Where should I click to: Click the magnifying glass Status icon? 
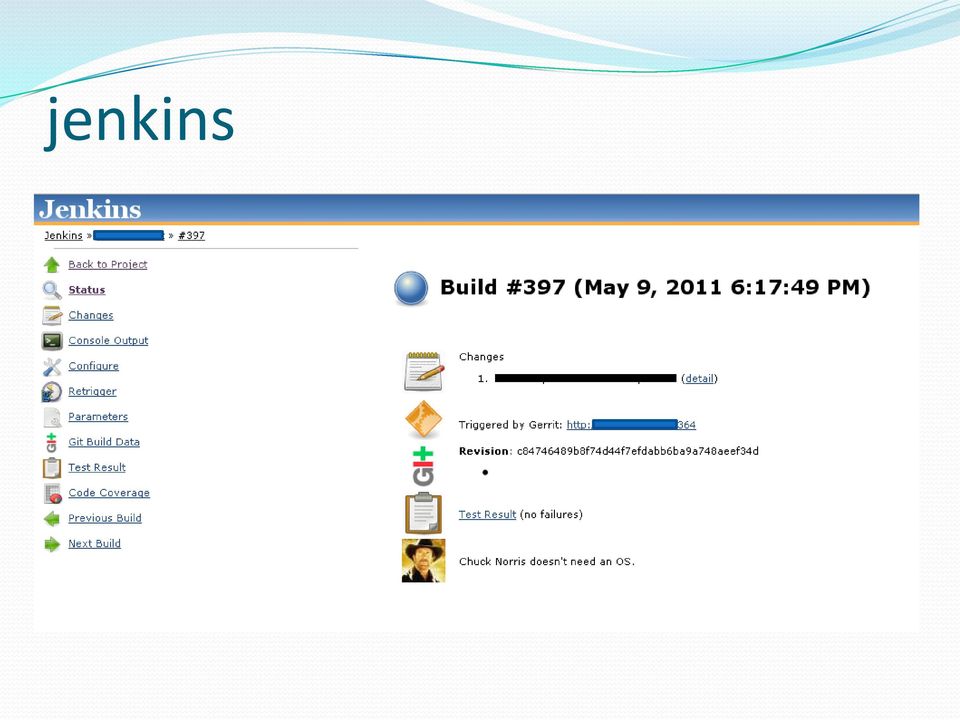(51, 290)
